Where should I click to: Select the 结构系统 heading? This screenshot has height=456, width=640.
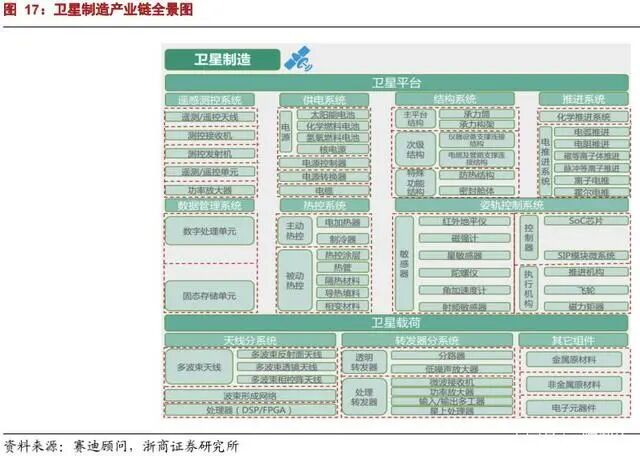tap(455, 99)
